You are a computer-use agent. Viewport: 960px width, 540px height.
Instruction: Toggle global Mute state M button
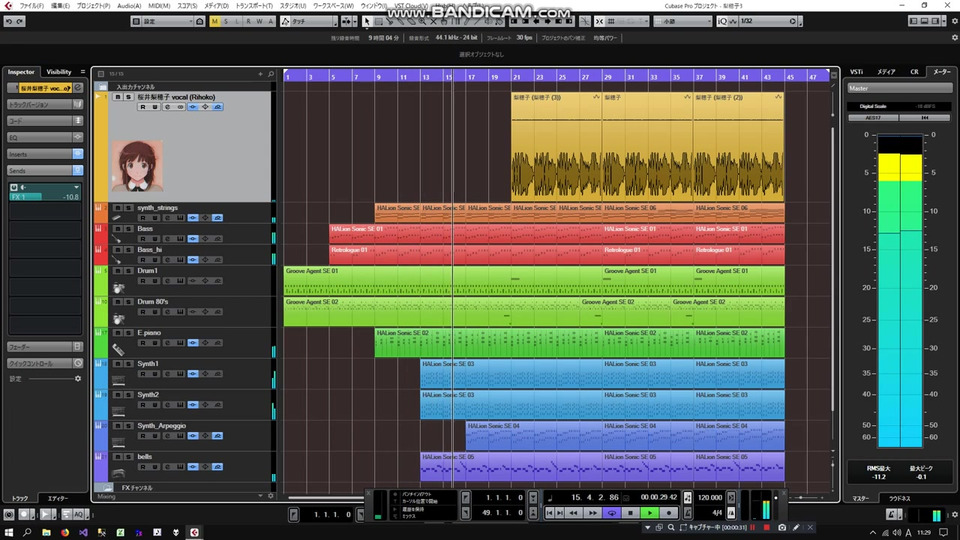pos(214,21)
